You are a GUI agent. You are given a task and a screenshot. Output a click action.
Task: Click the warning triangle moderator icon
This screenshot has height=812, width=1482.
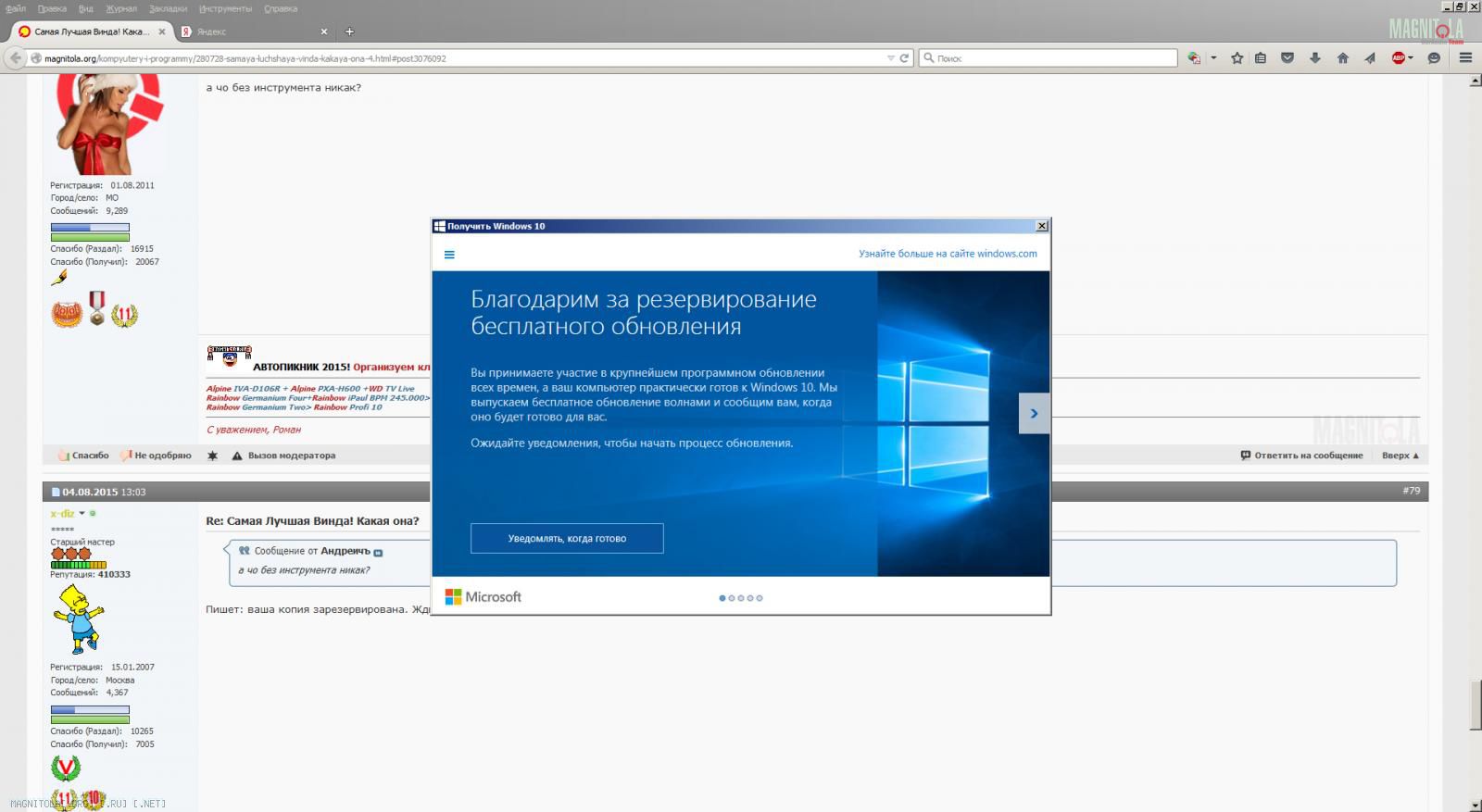pos(237,456)
